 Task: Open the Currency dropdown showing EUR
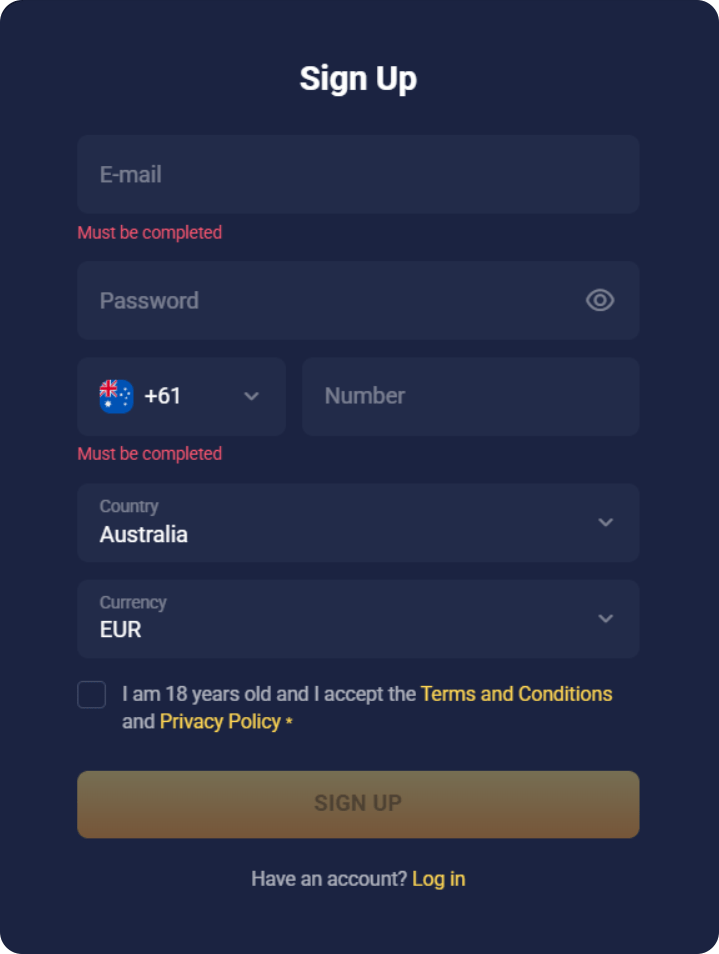[340, 619]
